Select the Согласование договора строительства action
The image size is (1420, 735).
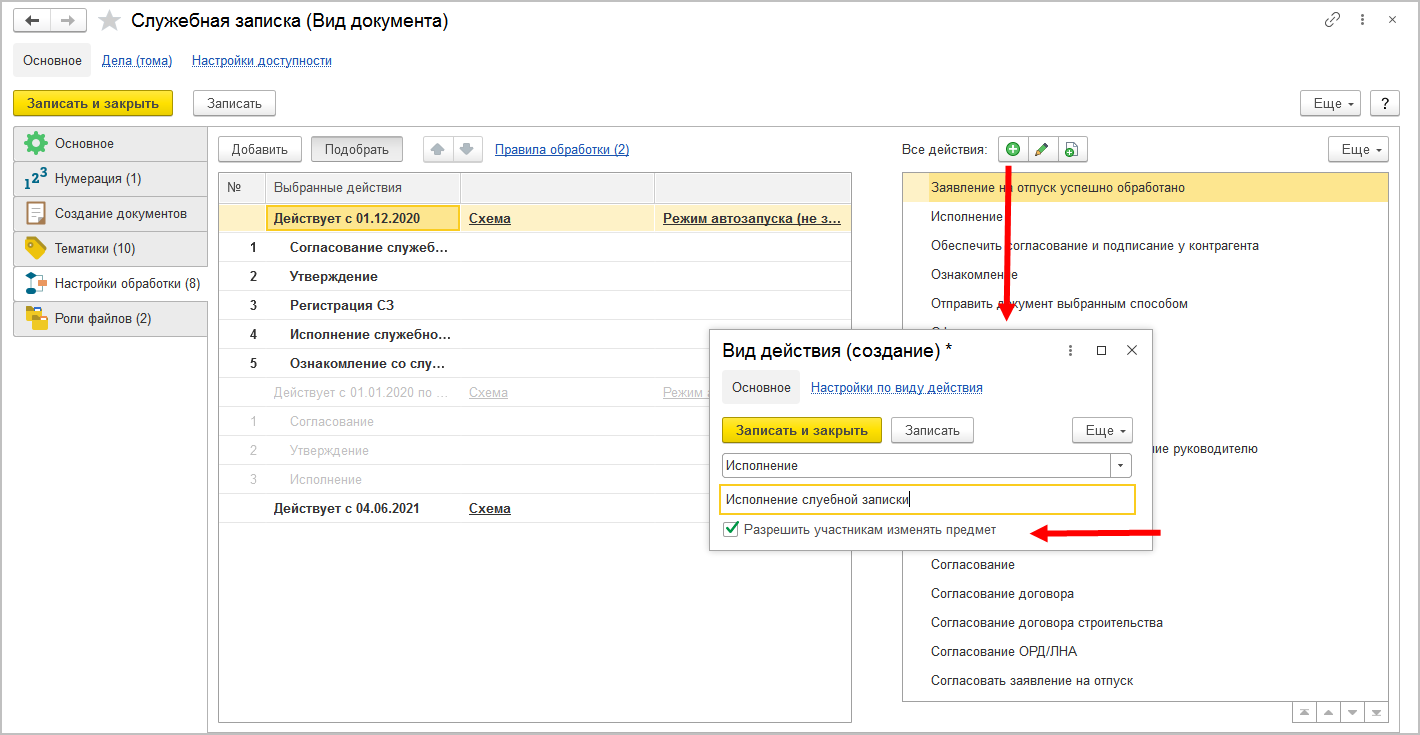tap(1047, 623)
